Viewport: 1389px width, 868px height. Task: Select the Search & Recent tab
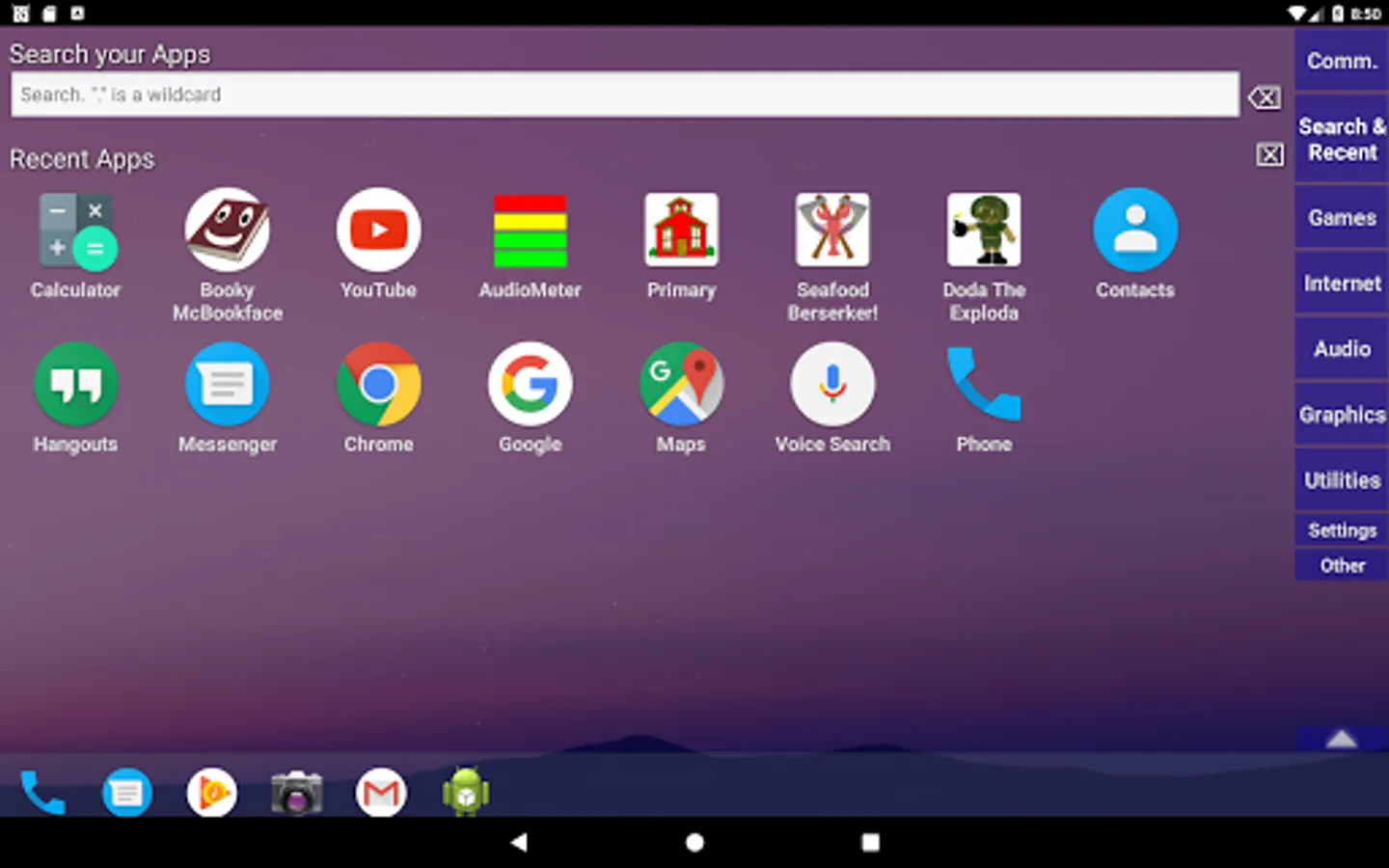[1342, 139]
